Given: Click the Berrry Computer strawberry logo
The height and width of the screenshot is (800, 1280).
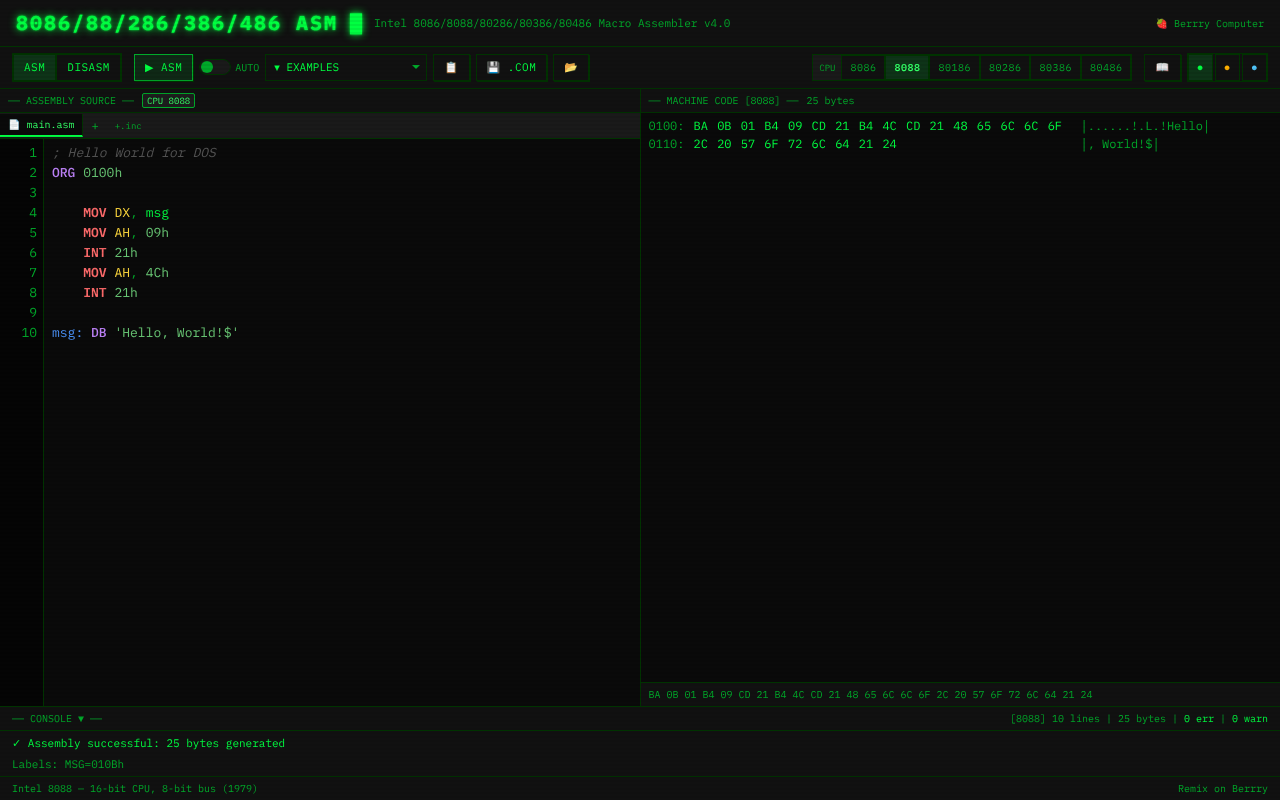Looking at the screenshot, I should coord(1210,24).
